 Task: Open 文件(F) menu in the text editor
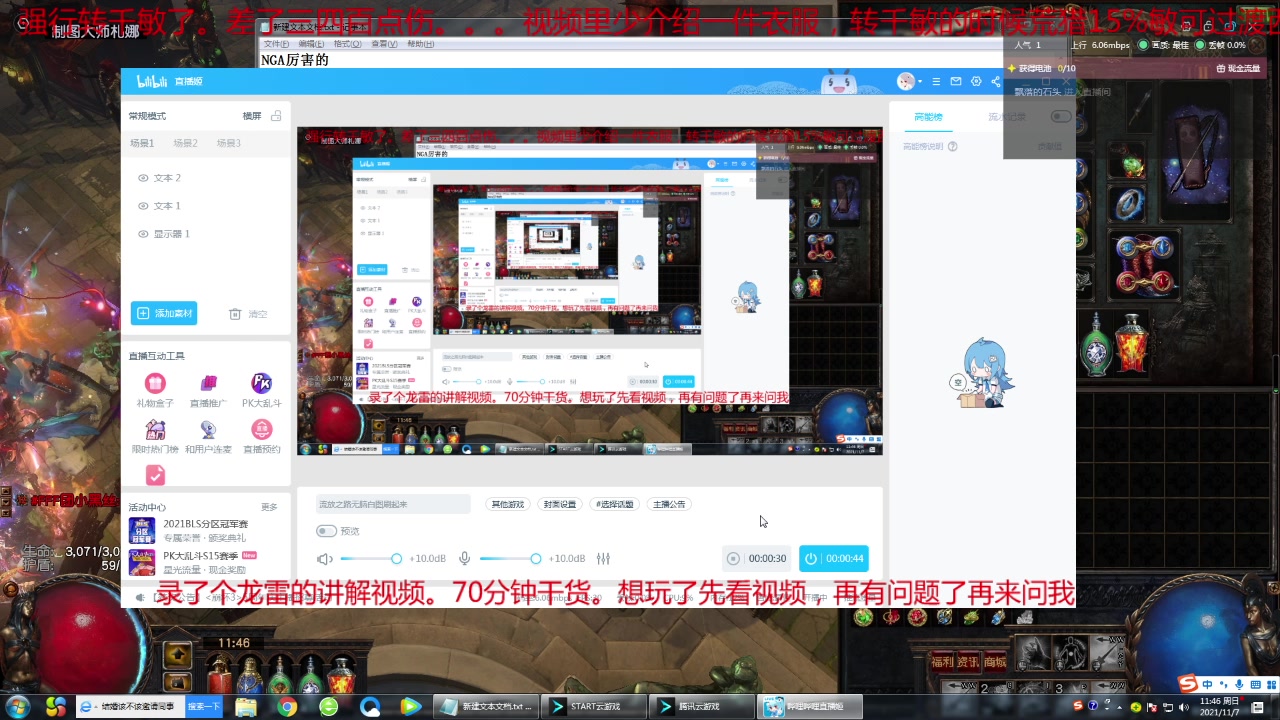tap(276, 44)
